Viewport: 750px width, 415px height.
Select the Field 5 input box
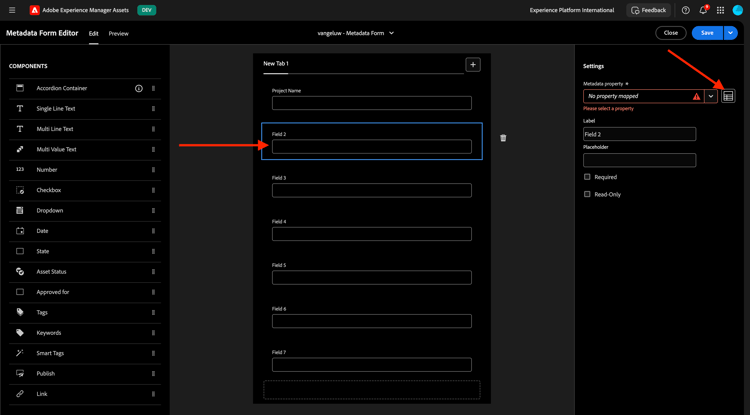[x=372, y=277]
